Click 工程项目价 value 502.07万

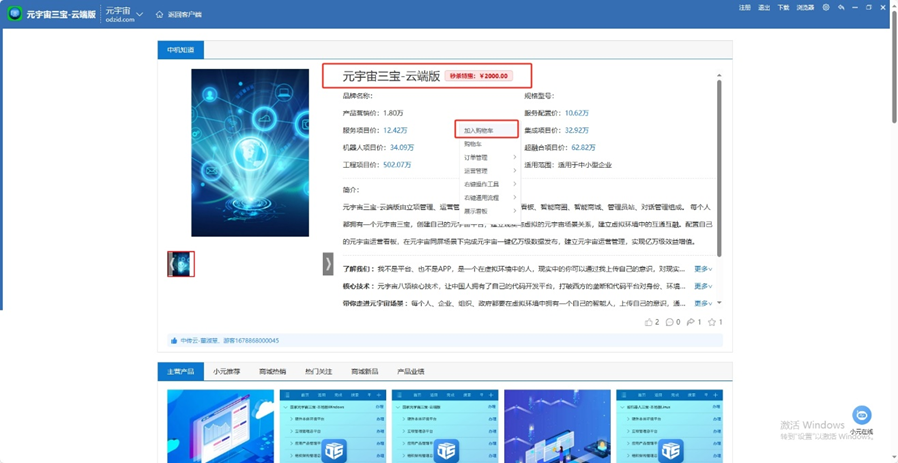pyautogui.click(x=397, y=164)
